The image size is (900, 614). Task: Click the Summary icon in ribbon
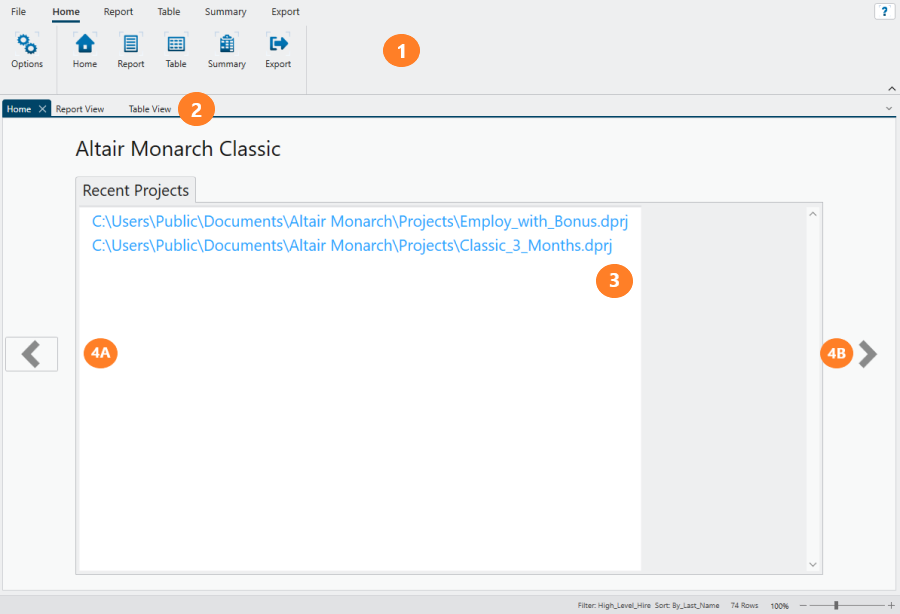coord(227,44)
